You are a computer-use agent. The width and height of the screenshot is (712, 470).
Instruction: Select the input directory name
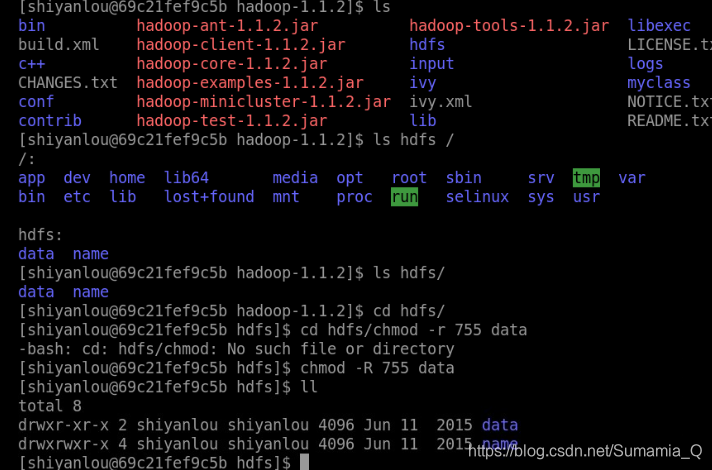coord(431,64)
